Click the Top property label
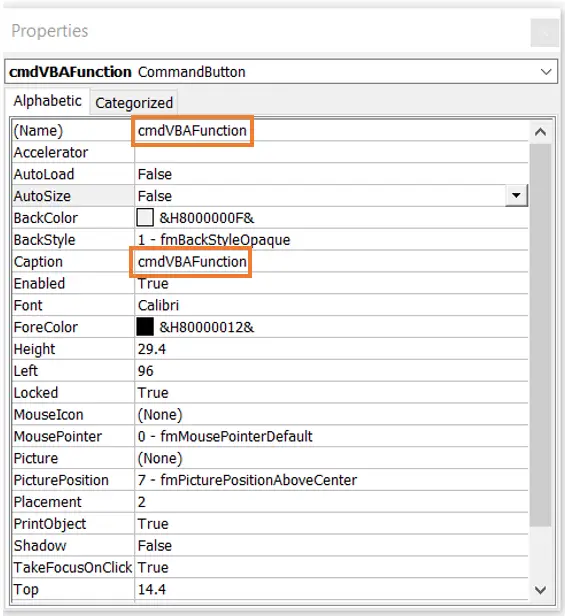 click(26, 590)
